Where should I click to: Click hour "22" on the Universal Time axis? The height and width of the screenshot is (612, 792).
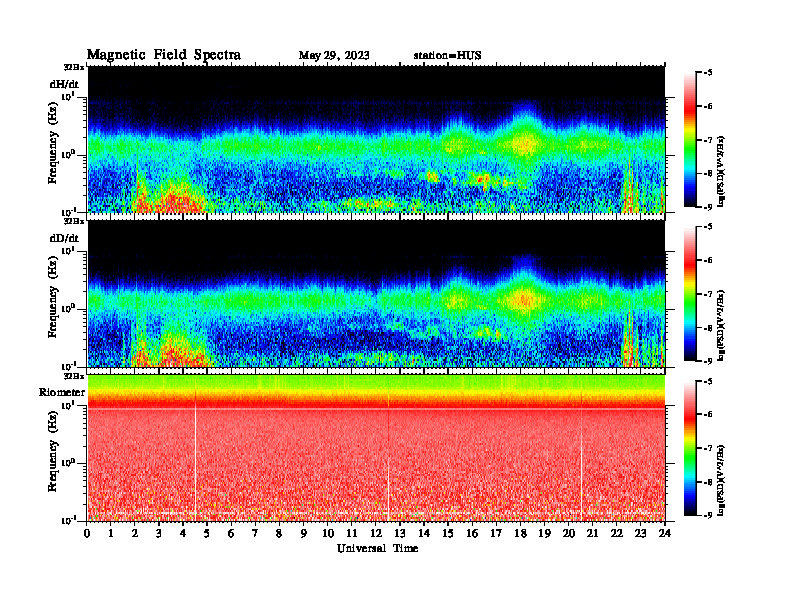[616, 534]
